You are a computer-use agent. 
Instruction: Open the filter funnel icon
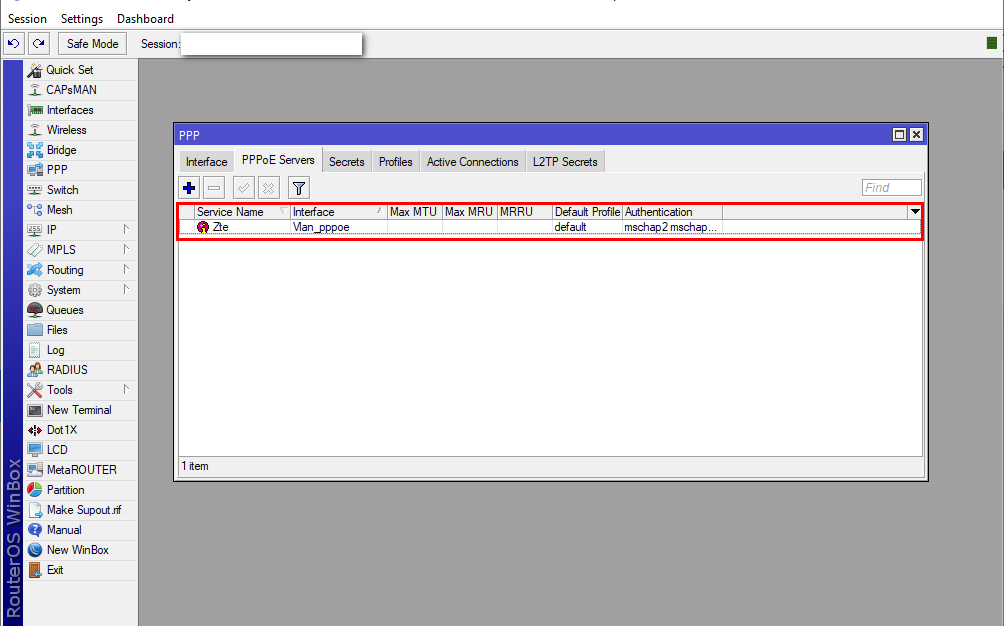[x=298, y=188]
